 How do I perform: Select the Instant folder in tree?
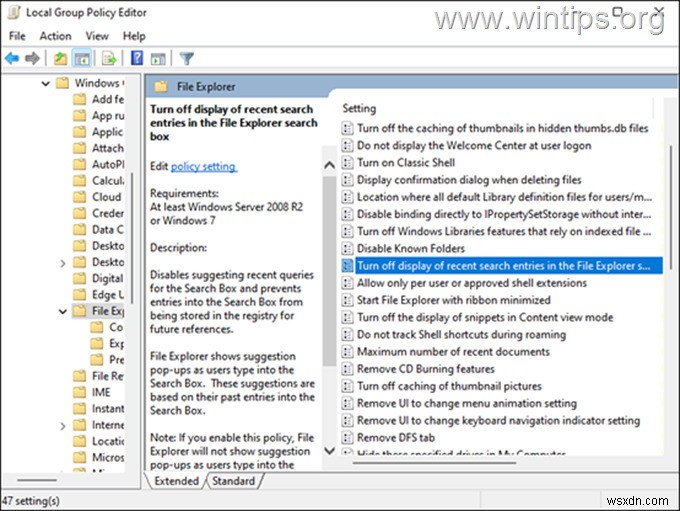pos(108,409)
